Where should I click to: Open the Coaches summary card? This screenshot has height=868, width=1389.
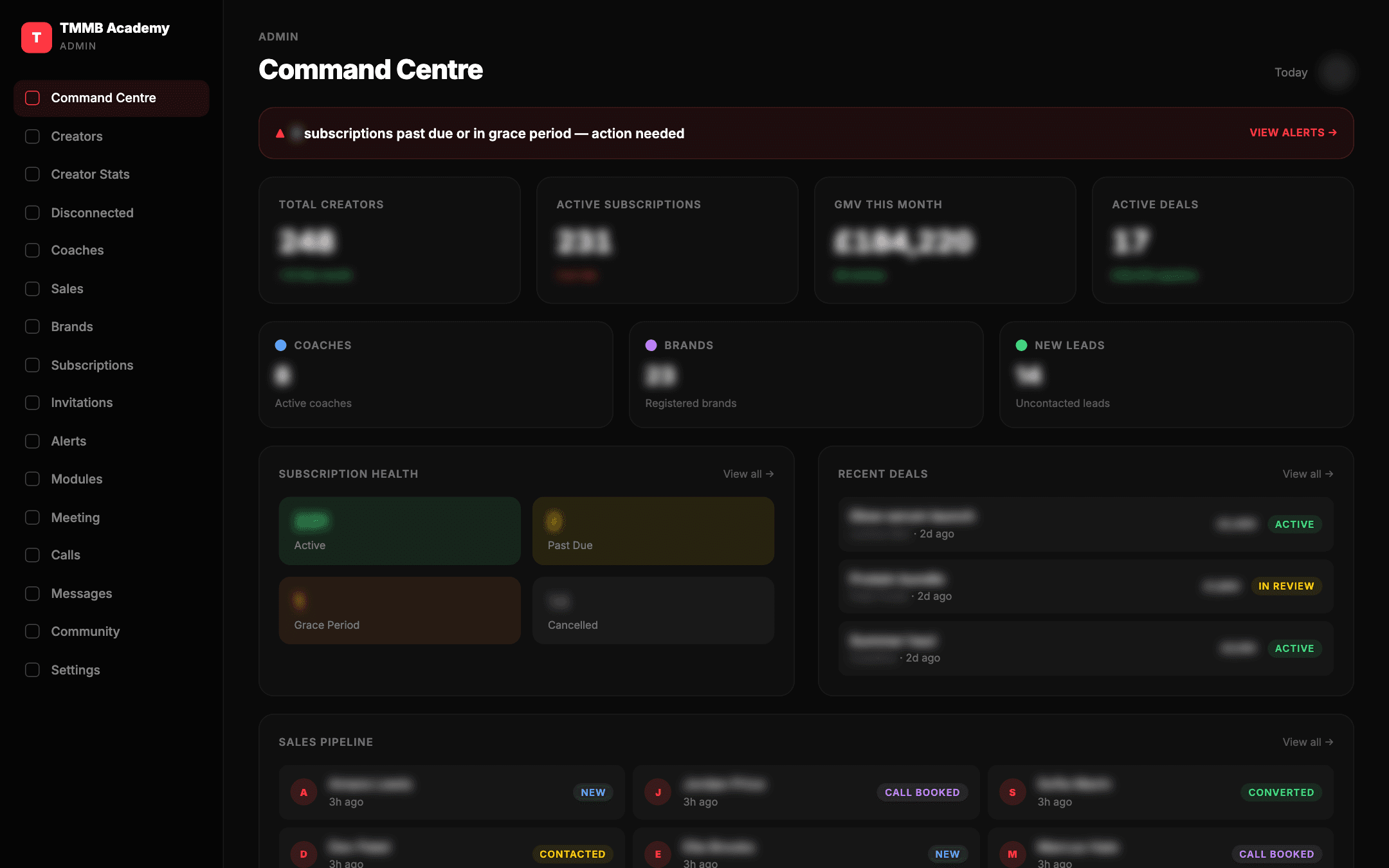[x=435, y=374]
